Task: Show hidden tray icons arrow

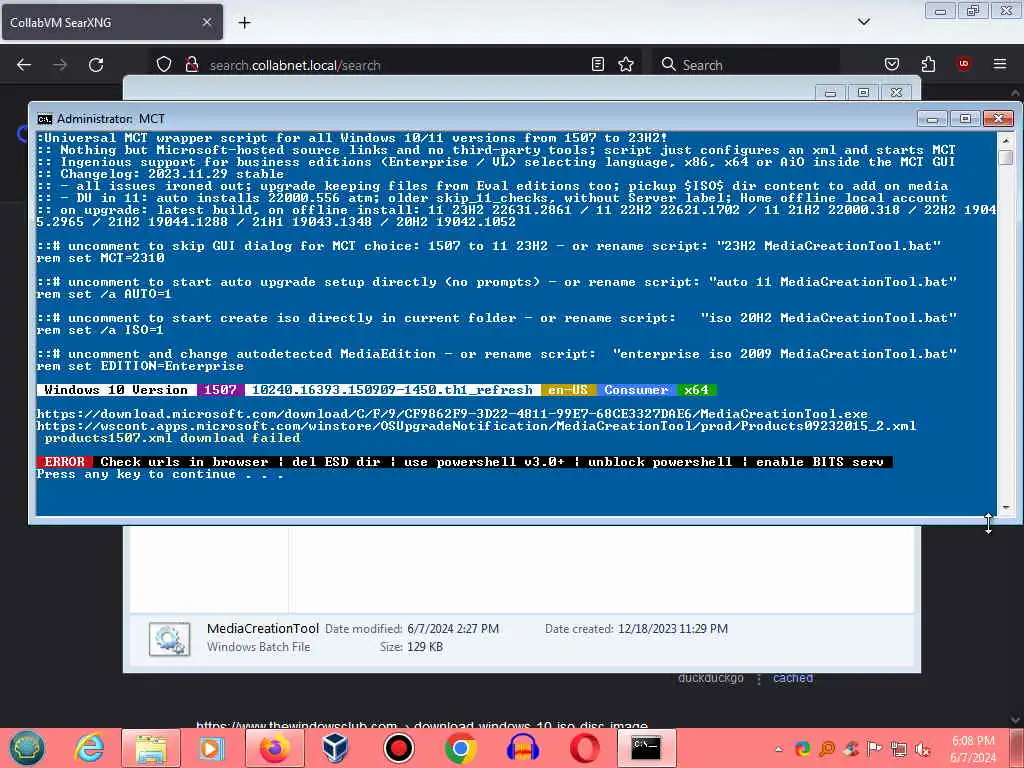Action: 778,749
